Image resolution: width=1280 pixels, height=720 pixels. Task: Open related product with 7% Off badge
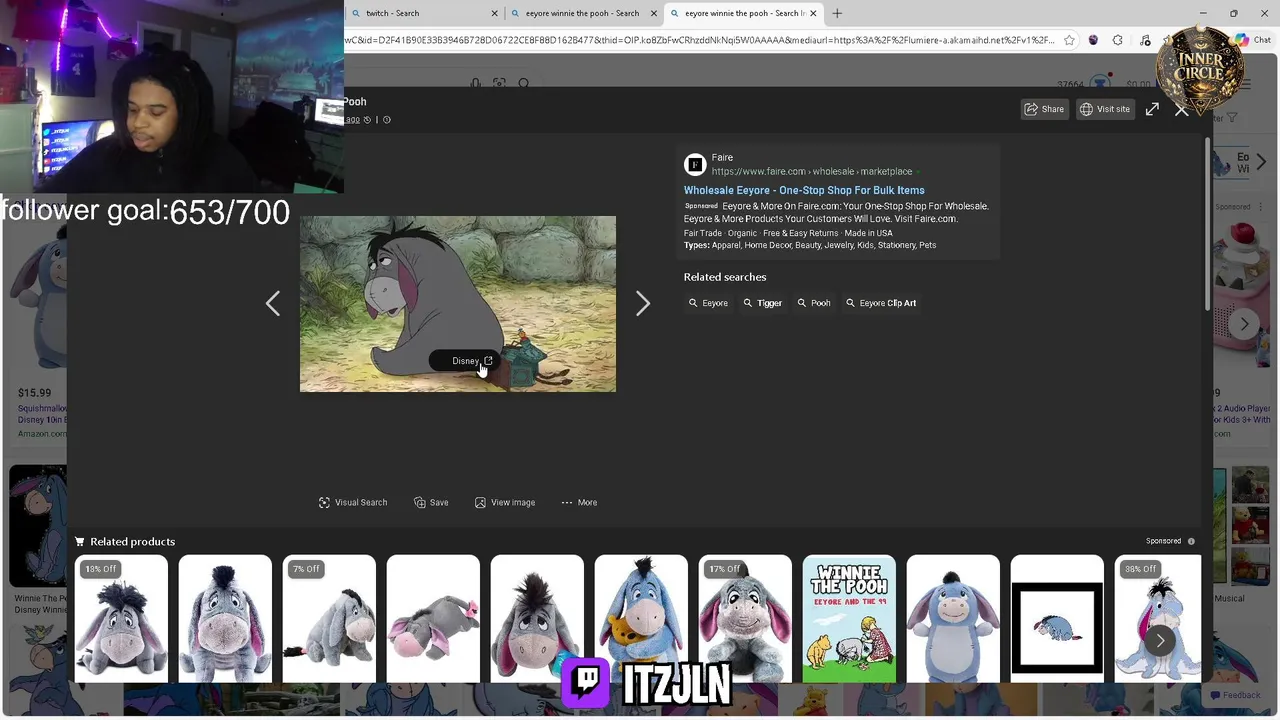click(x=329, y=618)
